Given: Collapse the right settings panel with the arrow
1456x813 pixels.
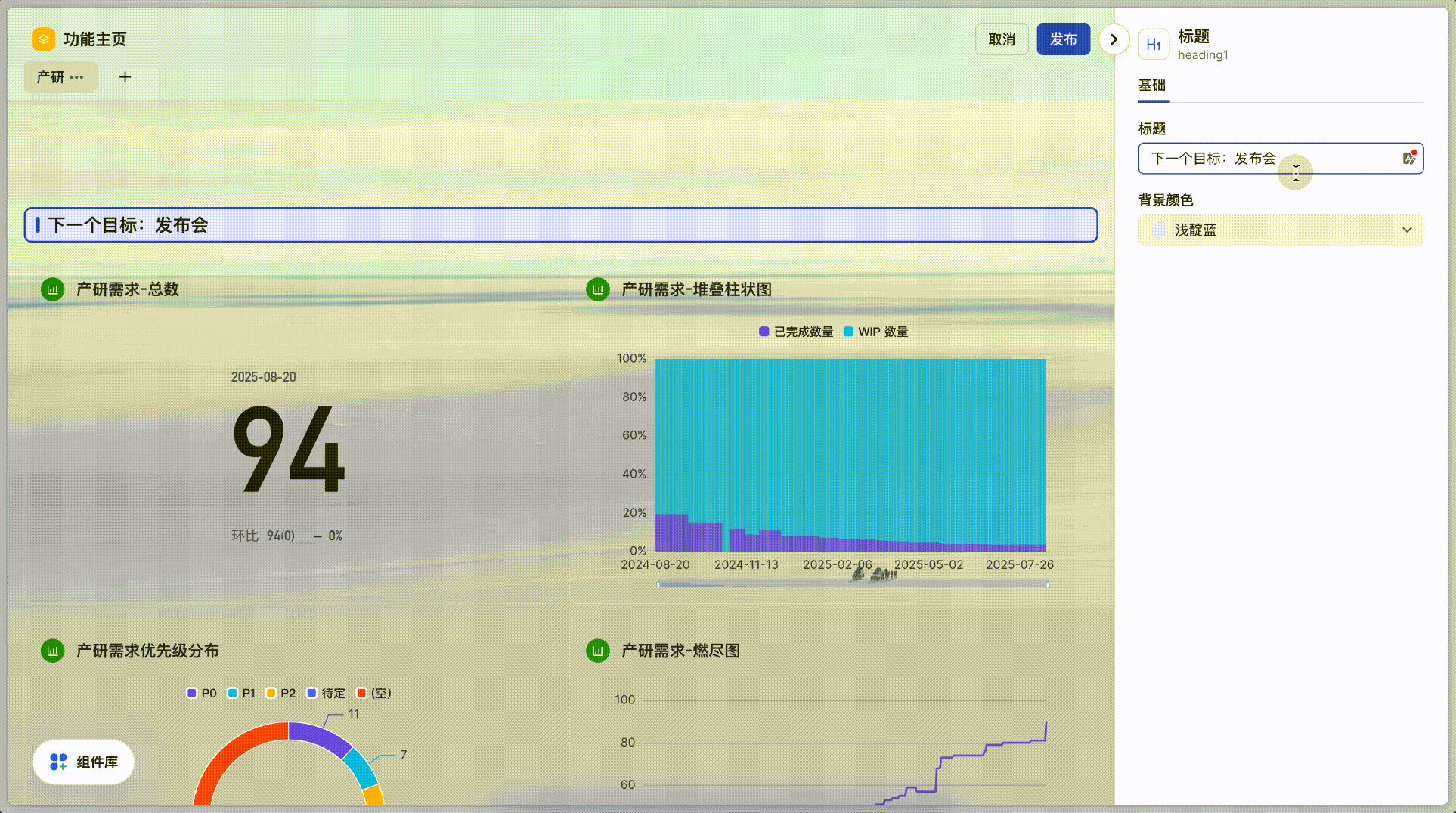Looking at the screenshot, I should [1114, 39].
